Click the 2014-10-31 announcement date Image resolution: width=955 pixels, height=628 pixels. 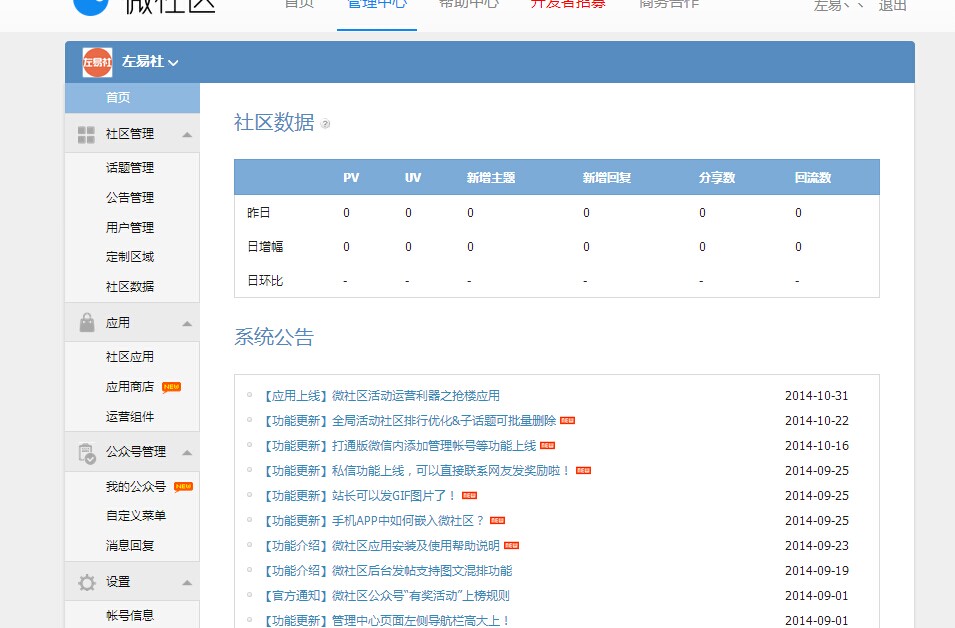[817, 396]
